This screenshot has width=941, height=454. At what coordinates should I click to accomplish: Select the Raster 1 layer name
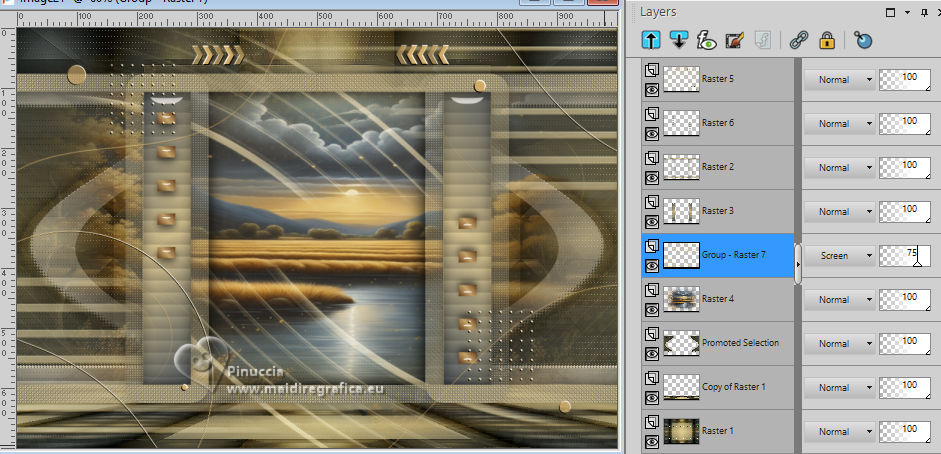tap(718, 431)
